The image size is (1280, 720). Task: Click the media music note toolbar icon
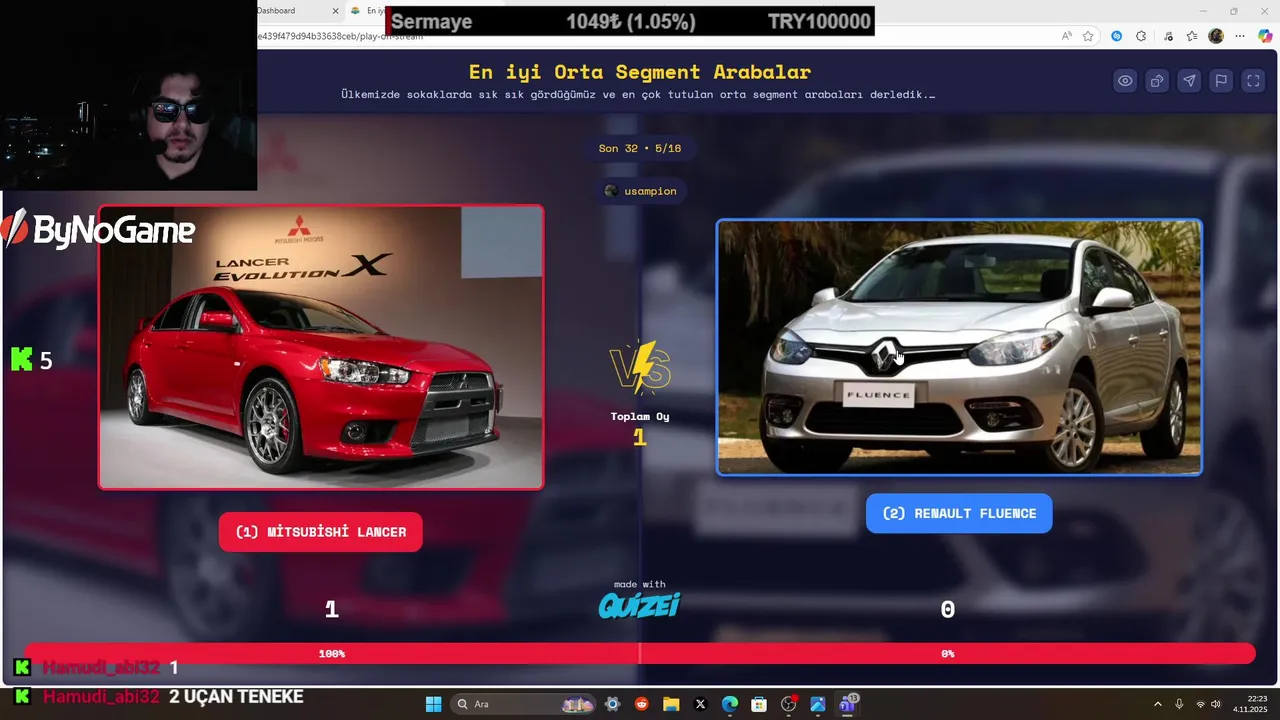[x=1168, y=36]
